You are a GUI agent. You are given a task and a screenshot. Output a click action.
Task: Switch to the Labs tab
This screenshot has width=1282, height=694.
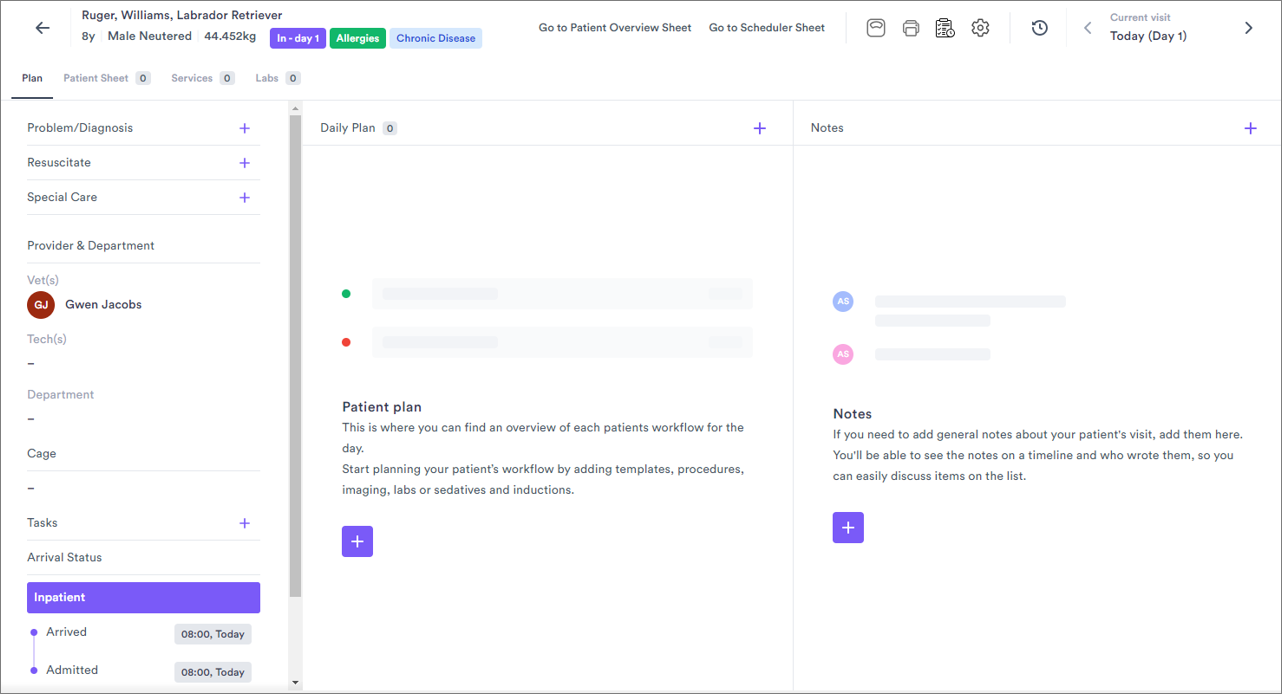coord(277,78)
